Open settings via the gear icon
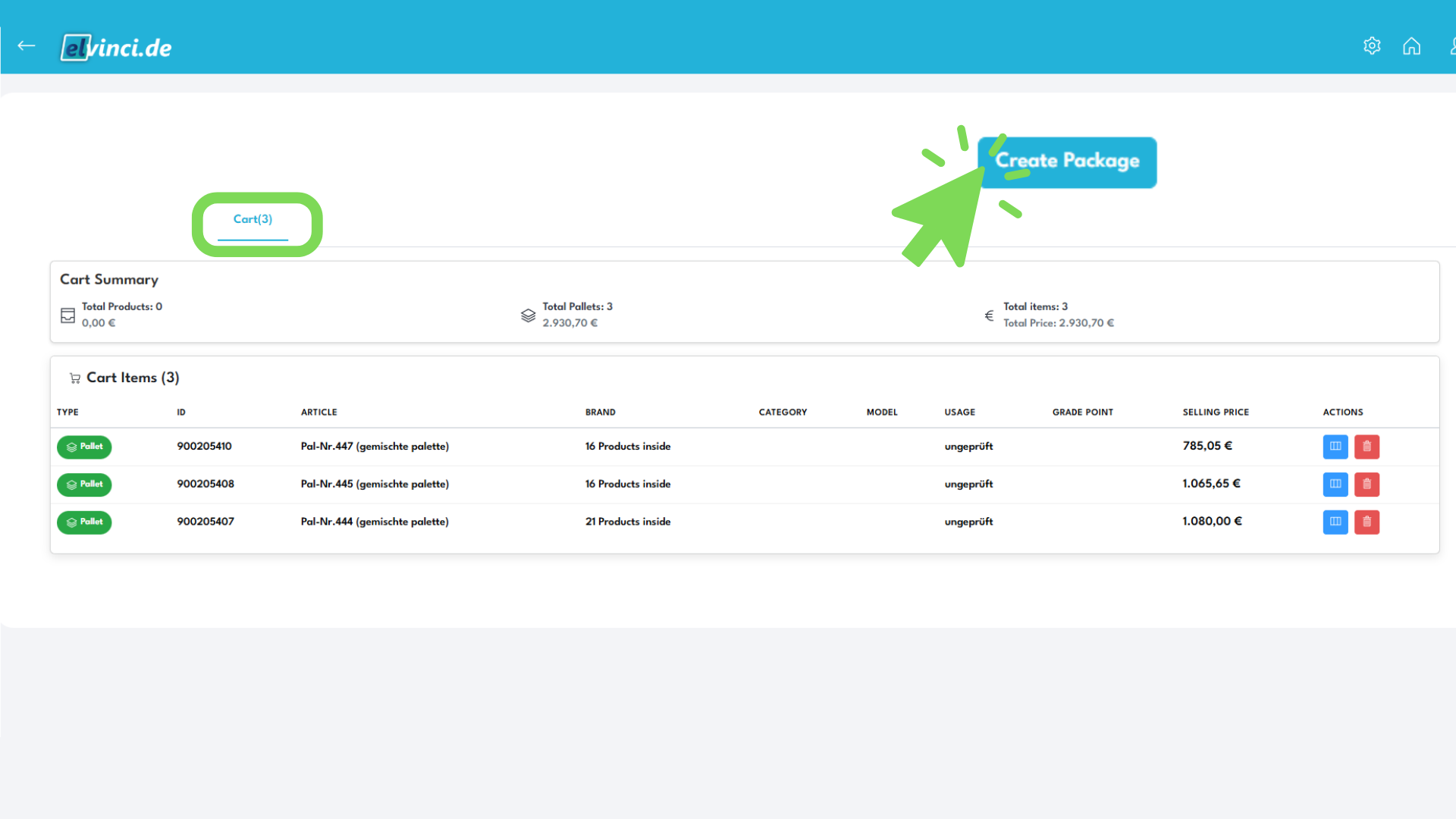 tap(1372, 45)
